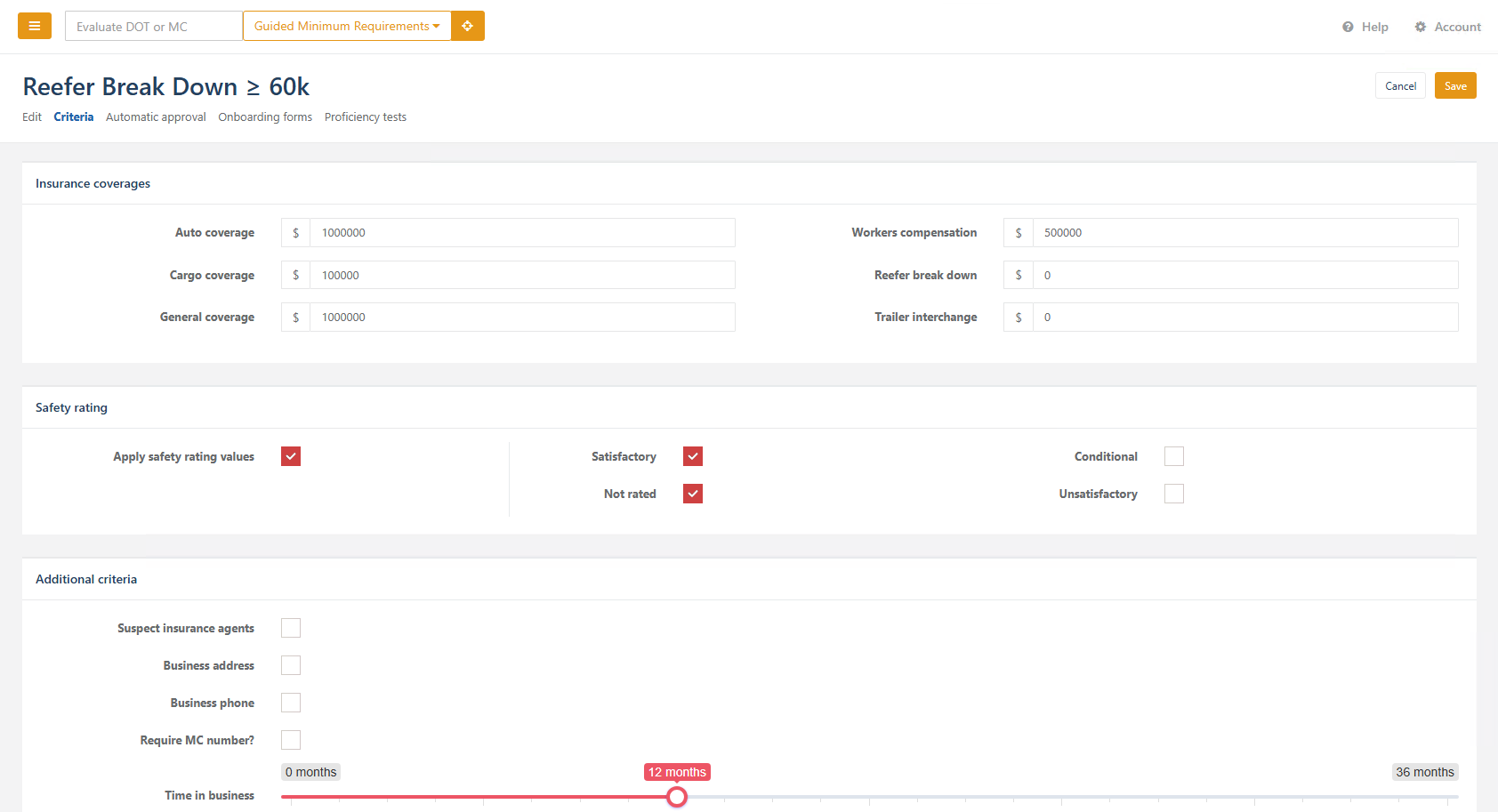Toggle Require MC number checkbox
Screen dimensions: 1498x812
coord(291,740)
